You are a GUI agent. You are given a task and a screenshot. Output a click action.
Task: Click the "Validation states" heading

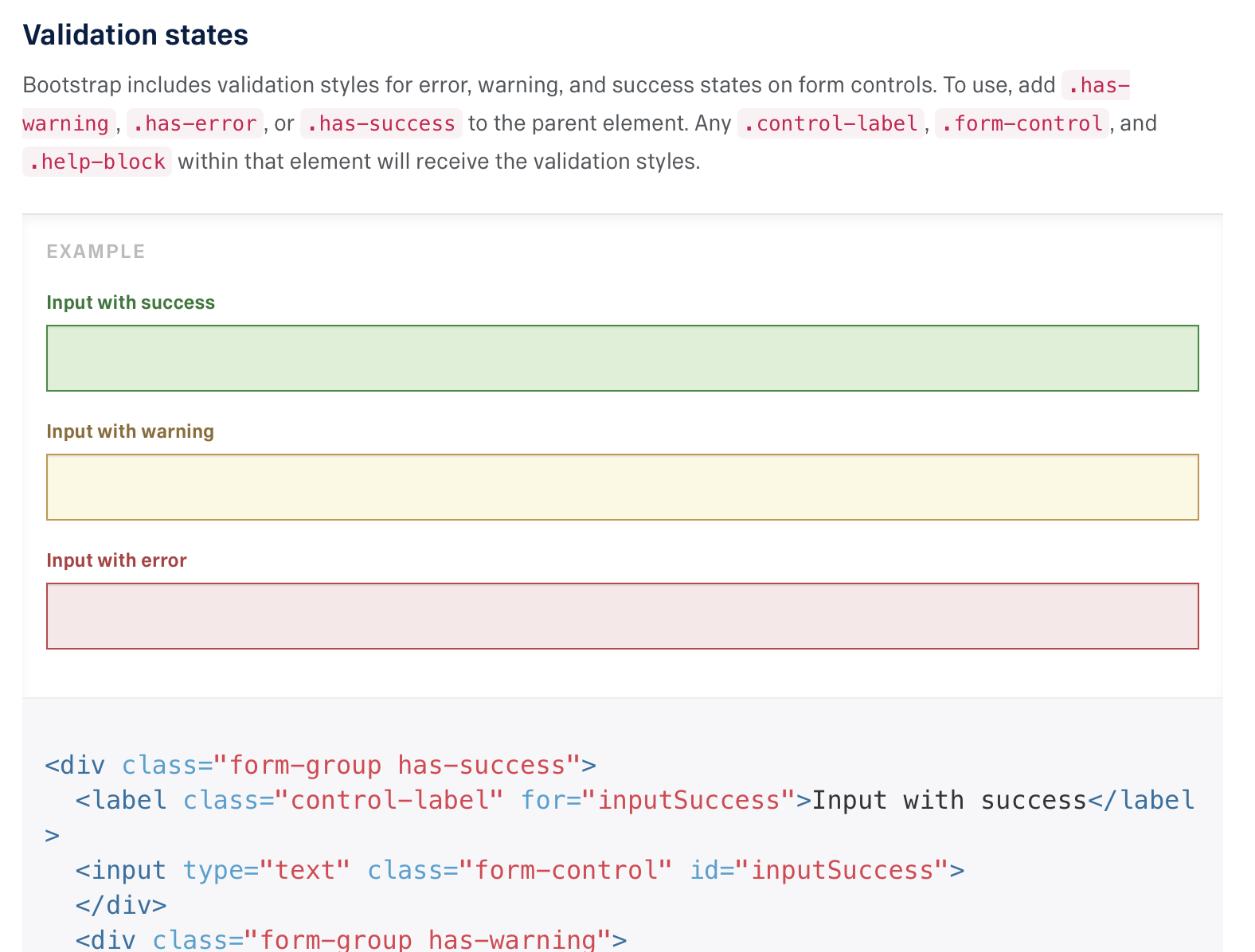tap(135, 35)
